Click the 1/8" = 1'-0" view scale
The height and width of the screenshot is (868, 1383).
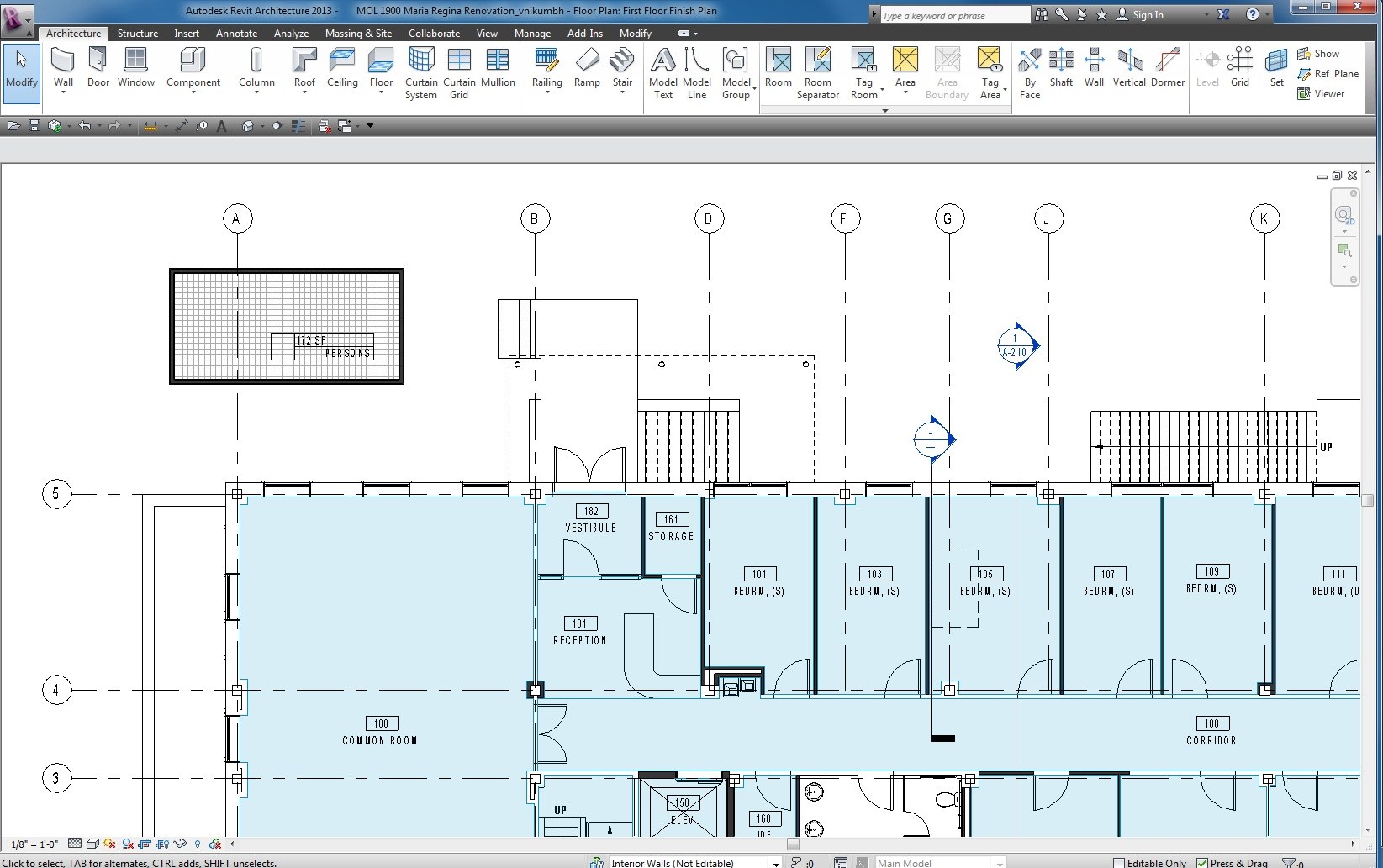tap(34, 844)
